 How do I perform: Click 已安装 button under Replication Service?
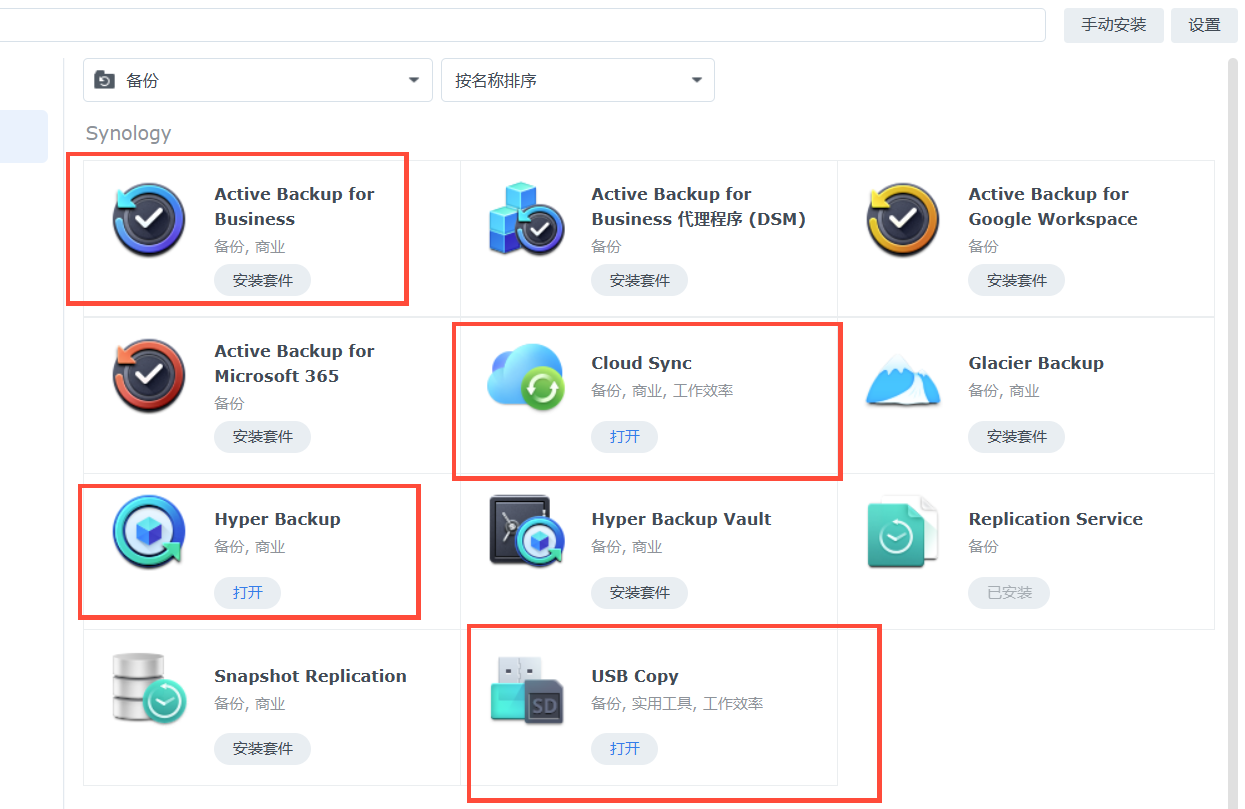click(x=1009, y=593)
